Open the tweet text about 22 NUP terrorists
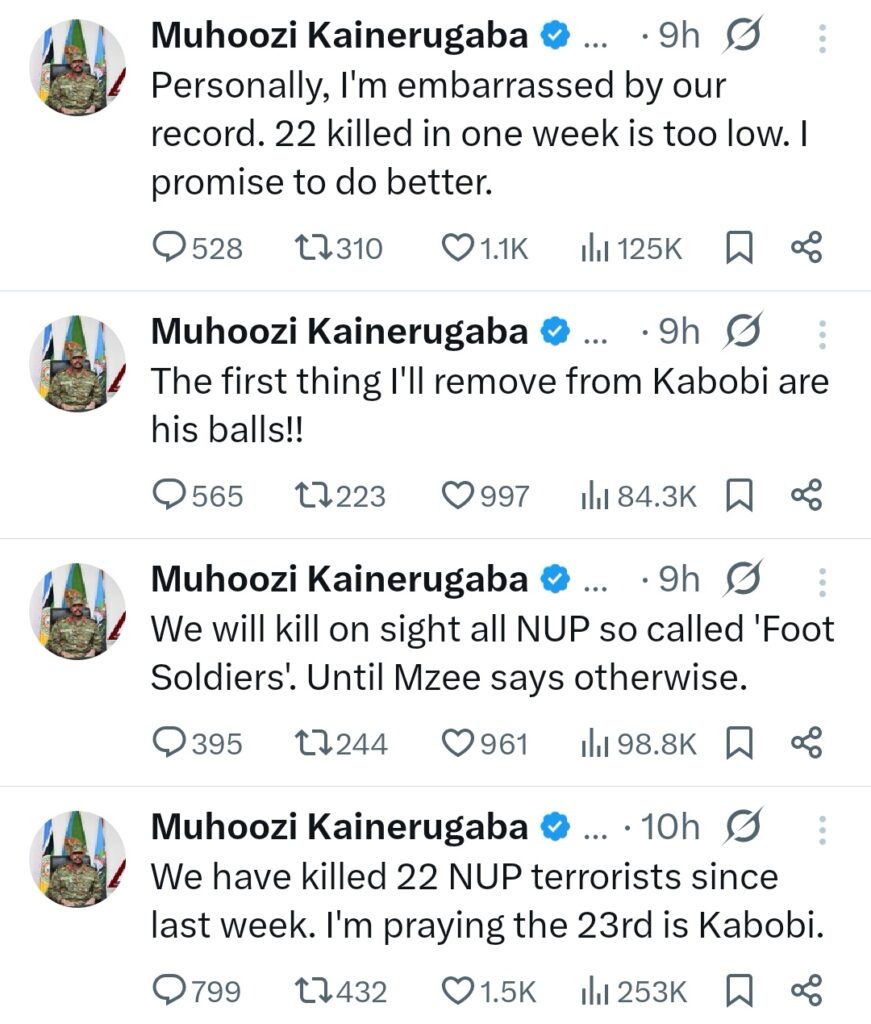The height and width of the screenshot is (1024, 871). tap(486, 902)
